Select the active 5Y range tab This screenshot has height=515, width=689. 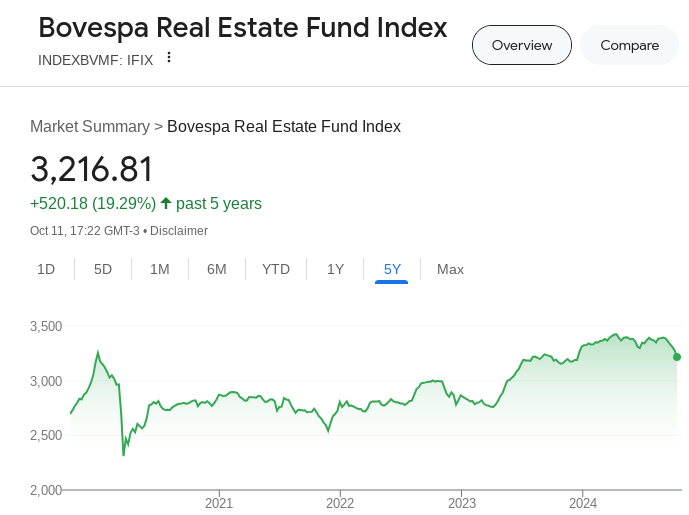click(x=392, y=269)
